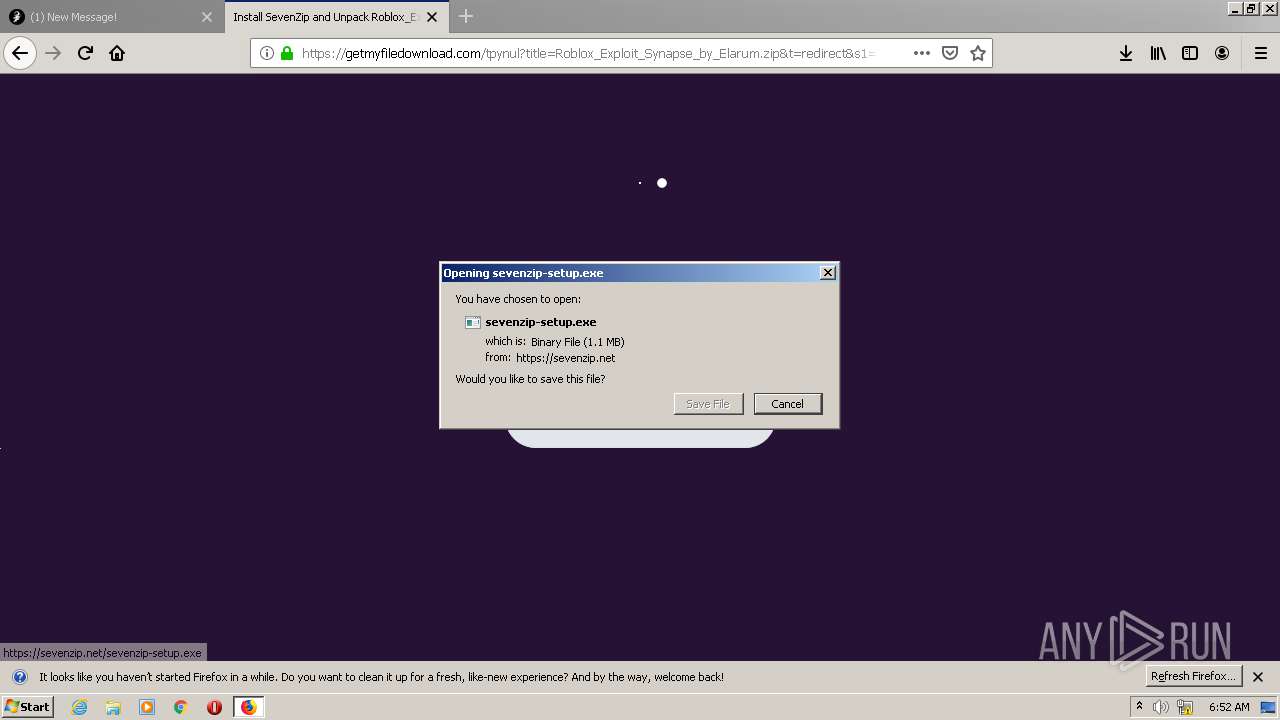Show hidden system tray icons

click(1139, 706)
